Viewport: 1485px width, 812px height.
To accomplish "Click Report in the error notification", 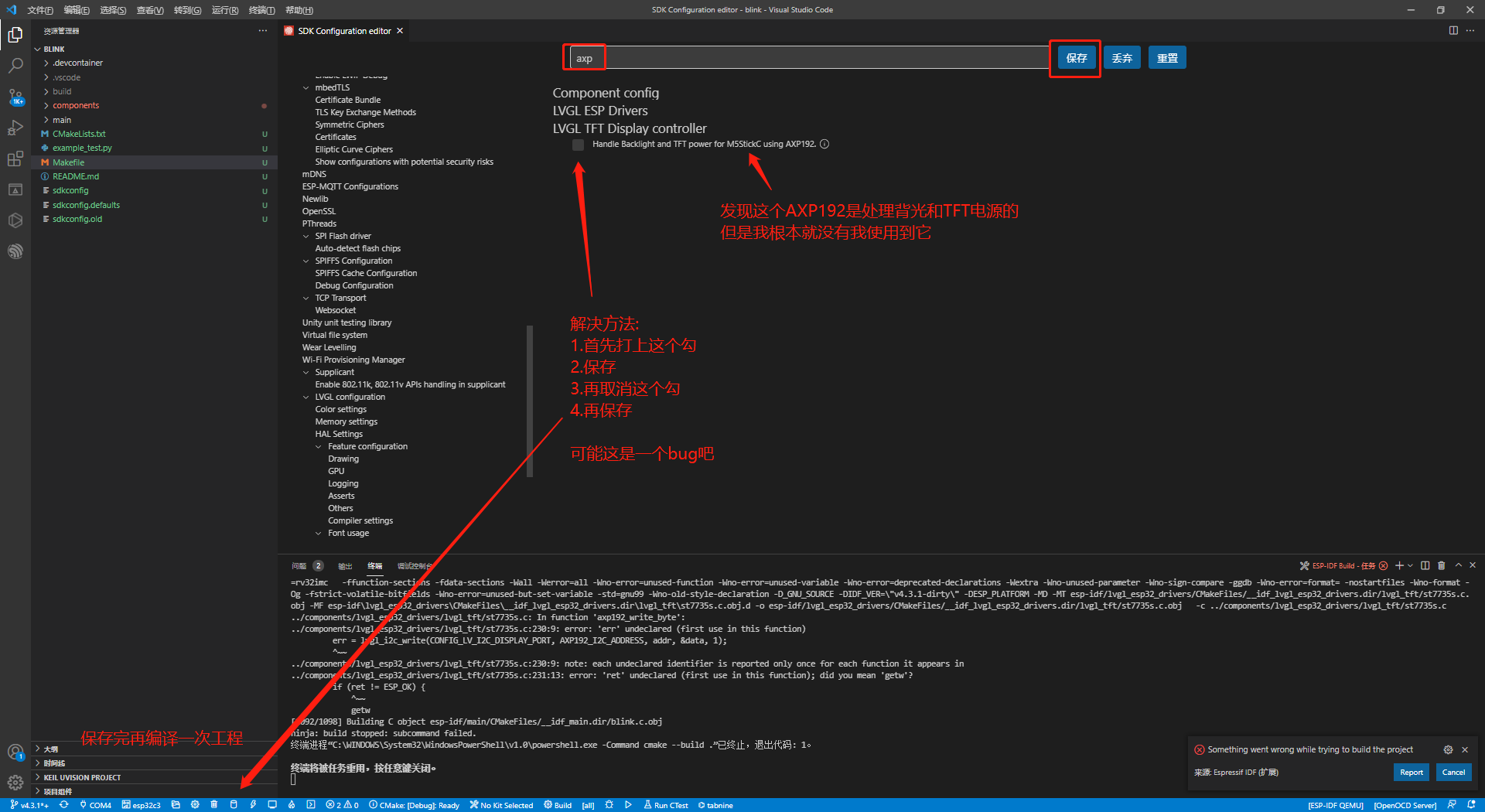I will 1412,772.
